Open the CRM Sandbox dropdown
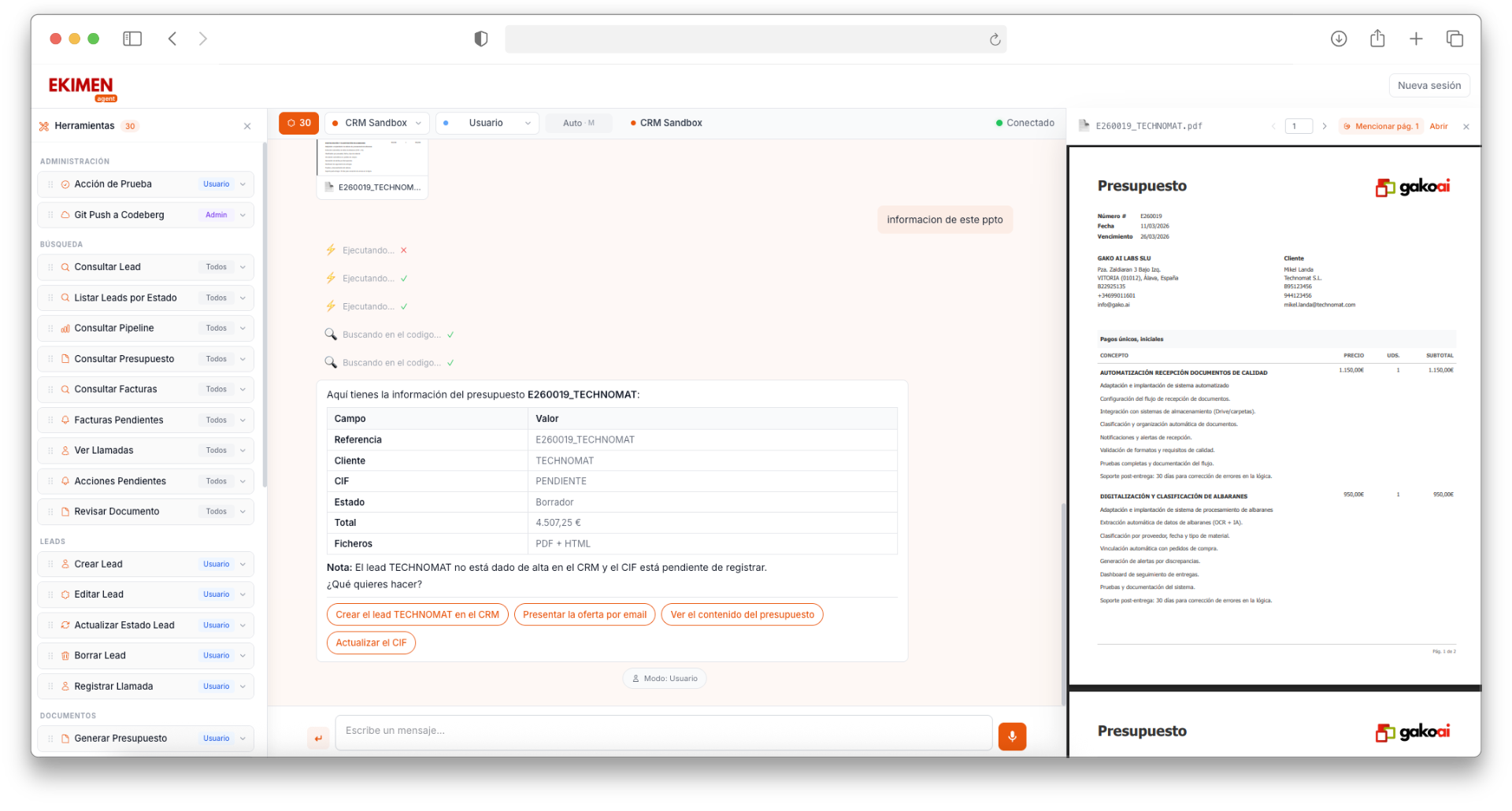The height and width of the screenshot is (811, 1512). pos(376,123)
